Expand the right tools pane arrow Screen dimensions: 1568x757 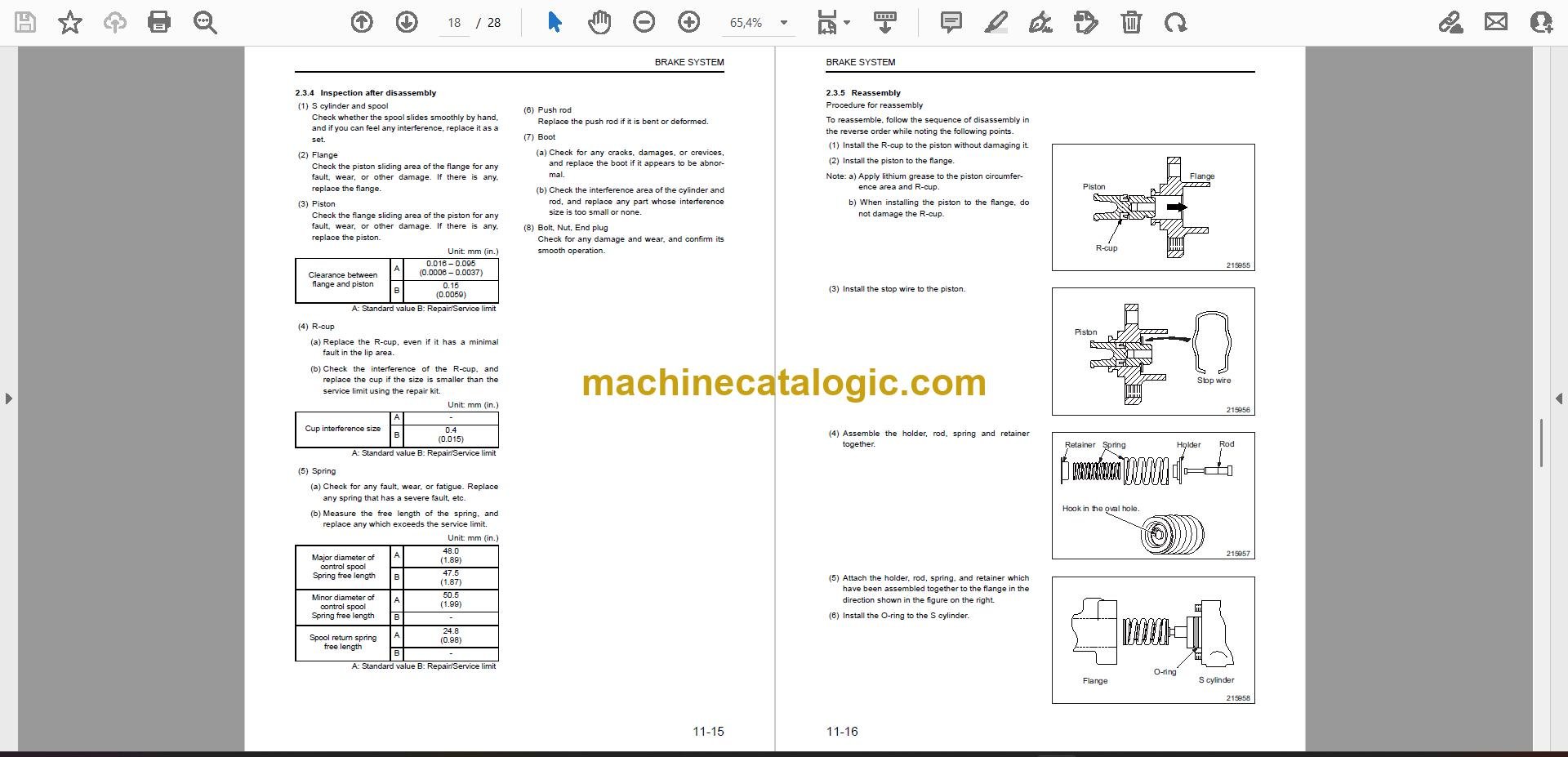point(1559,399)
